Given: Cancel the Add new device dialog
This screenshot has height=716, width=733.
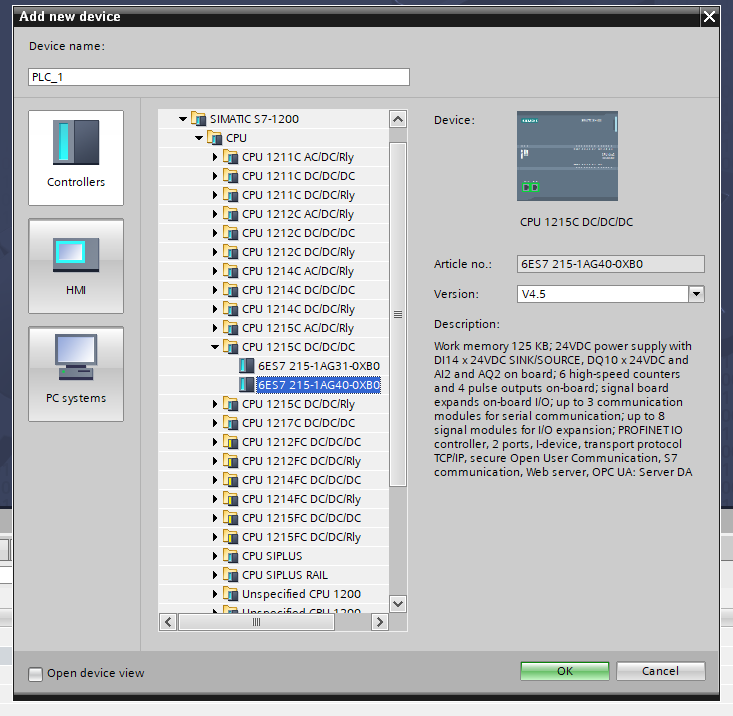Looking at the screenshot, I should 661,671.
